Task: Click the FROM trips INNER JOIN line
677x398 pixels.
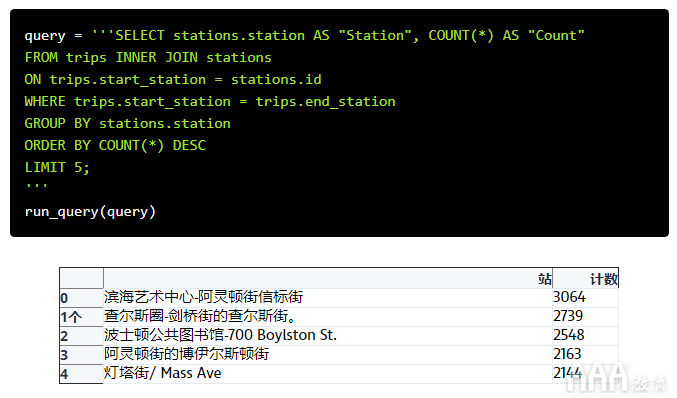Action: coord(148,57)
